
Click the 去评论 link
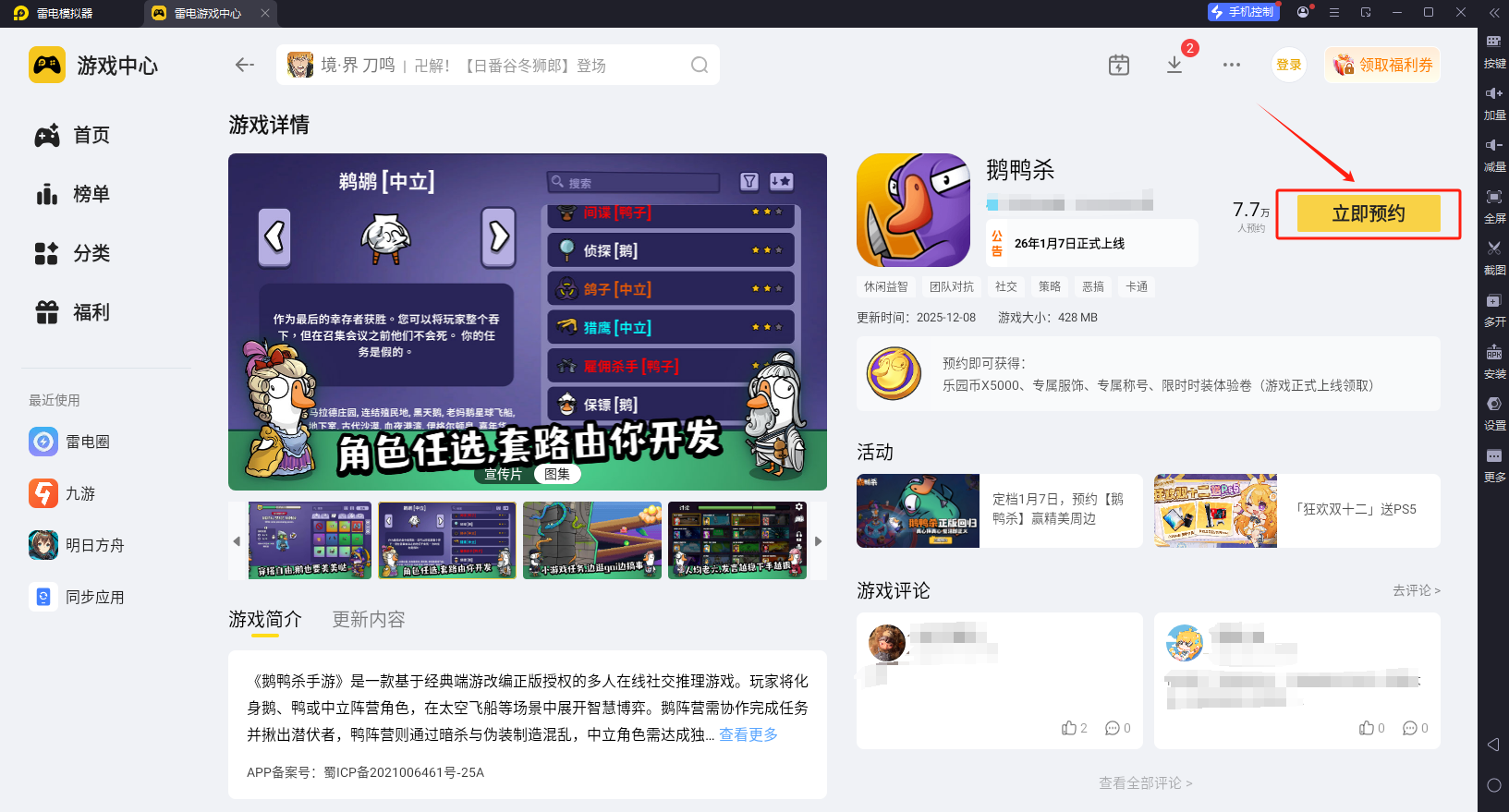(x=1416, y=590)
